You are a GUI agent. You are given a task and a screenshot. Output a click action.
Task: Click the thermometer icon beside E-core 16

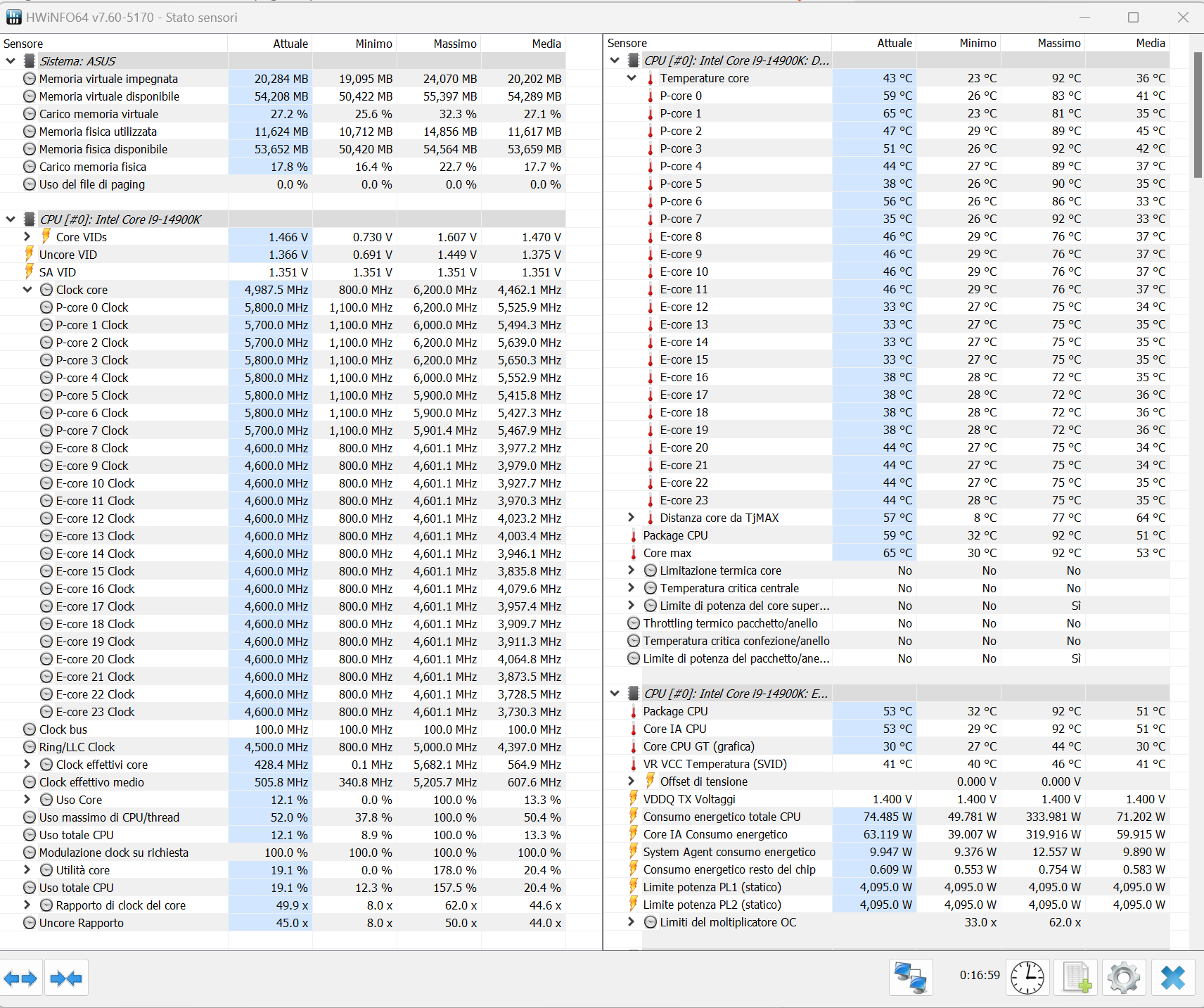point(651,377)
